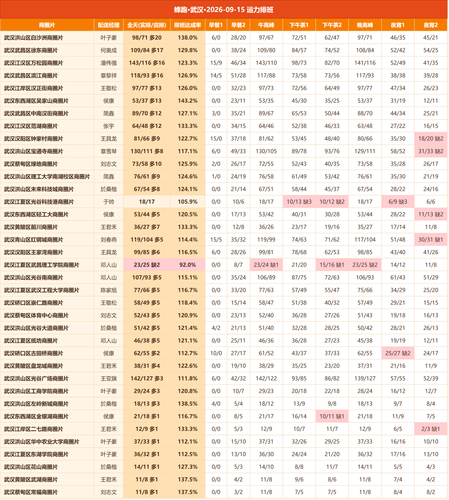
Task: Click the cell reading 143/116 多16
Action: (147, 63)
